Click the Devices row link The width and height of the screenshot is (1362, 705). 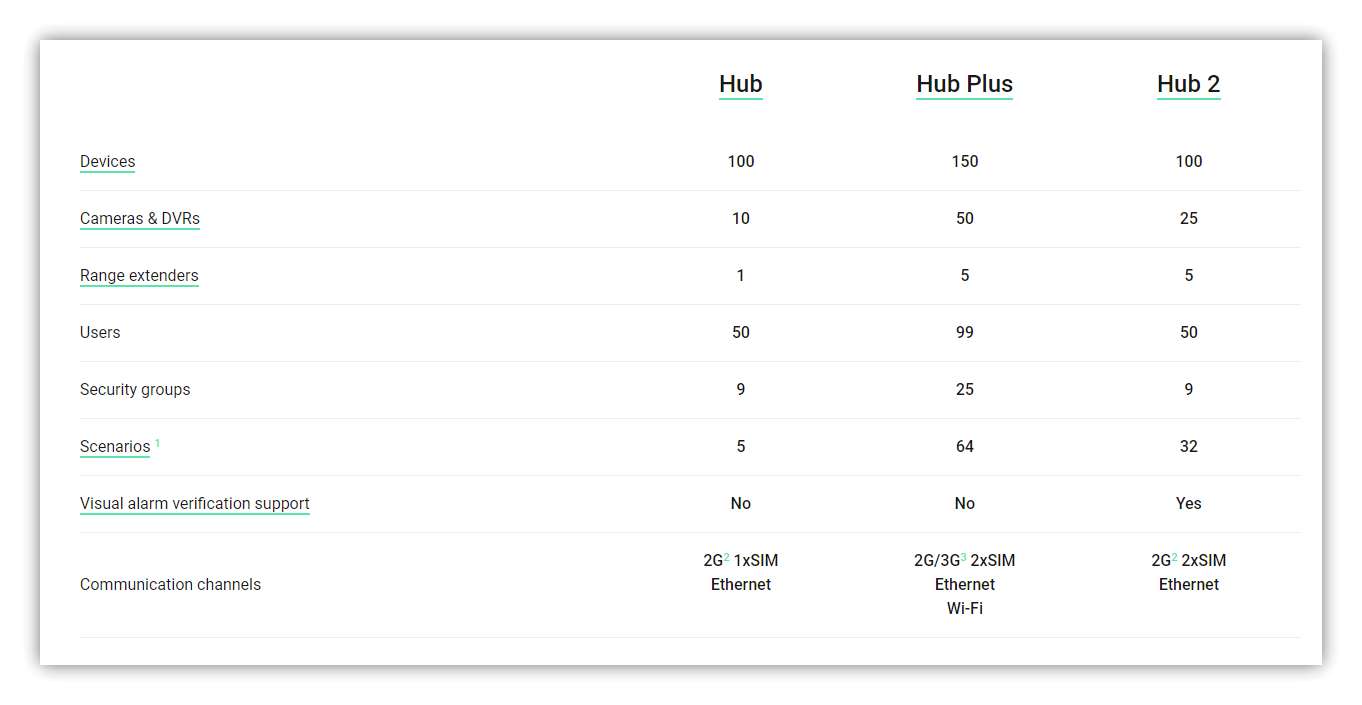pyautogui.click(x=107, y=161)
